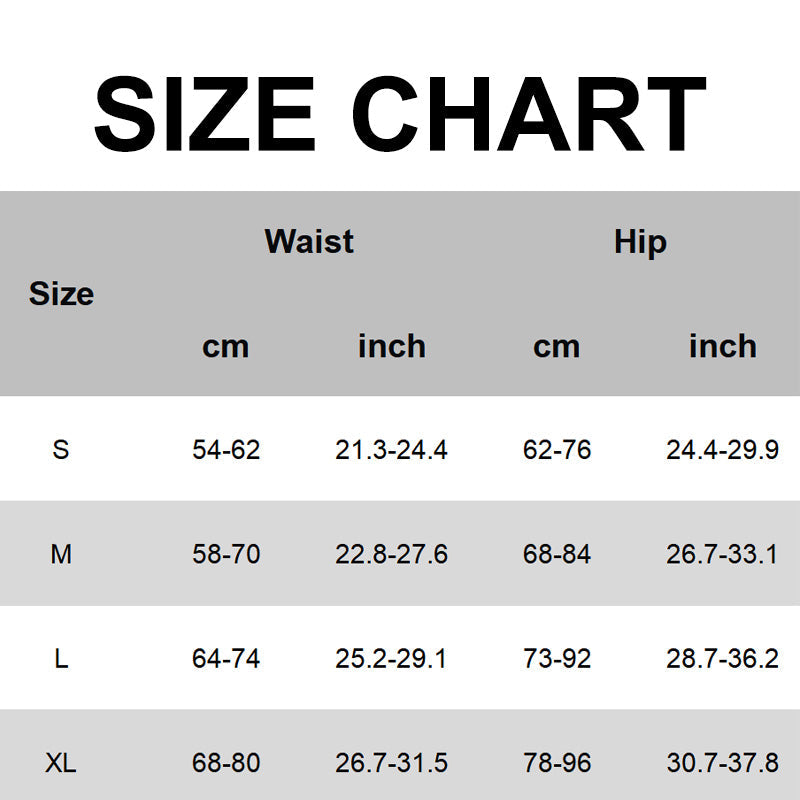Click hip inch value 30.7-37.8
The height and width of the screenshot is (800, 800).
click(722, 764)
